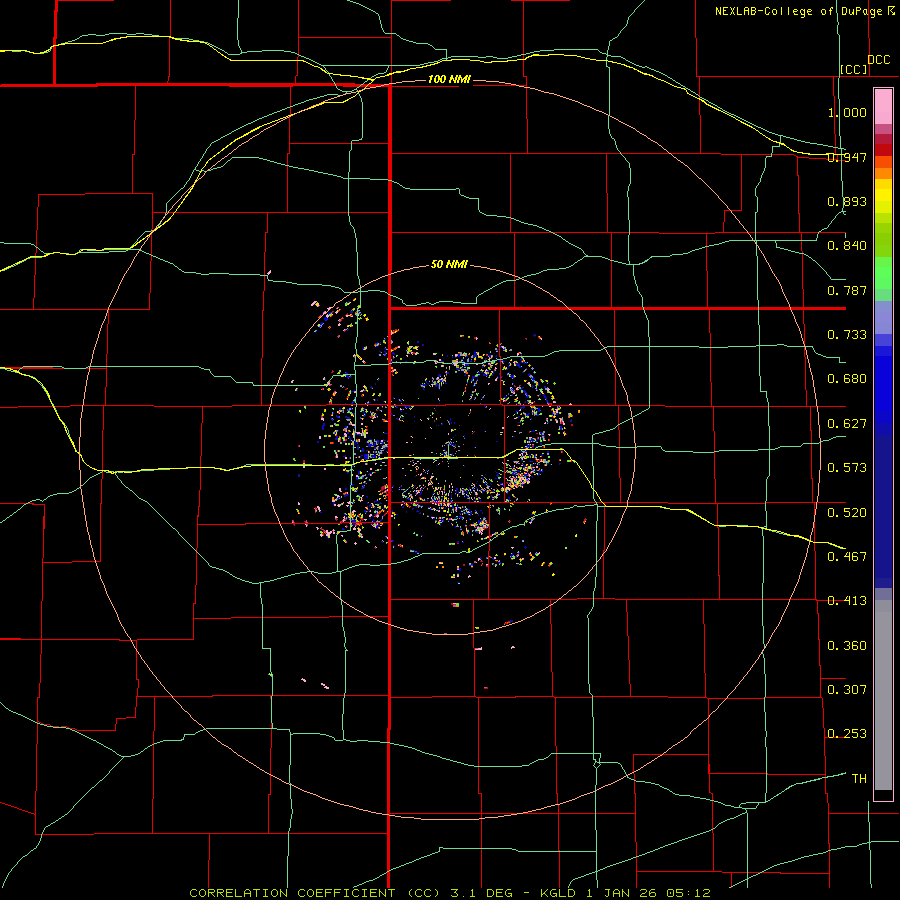Click the 0.253 color scale value
The width and height of the screenshot is (900, 900).
847,734
